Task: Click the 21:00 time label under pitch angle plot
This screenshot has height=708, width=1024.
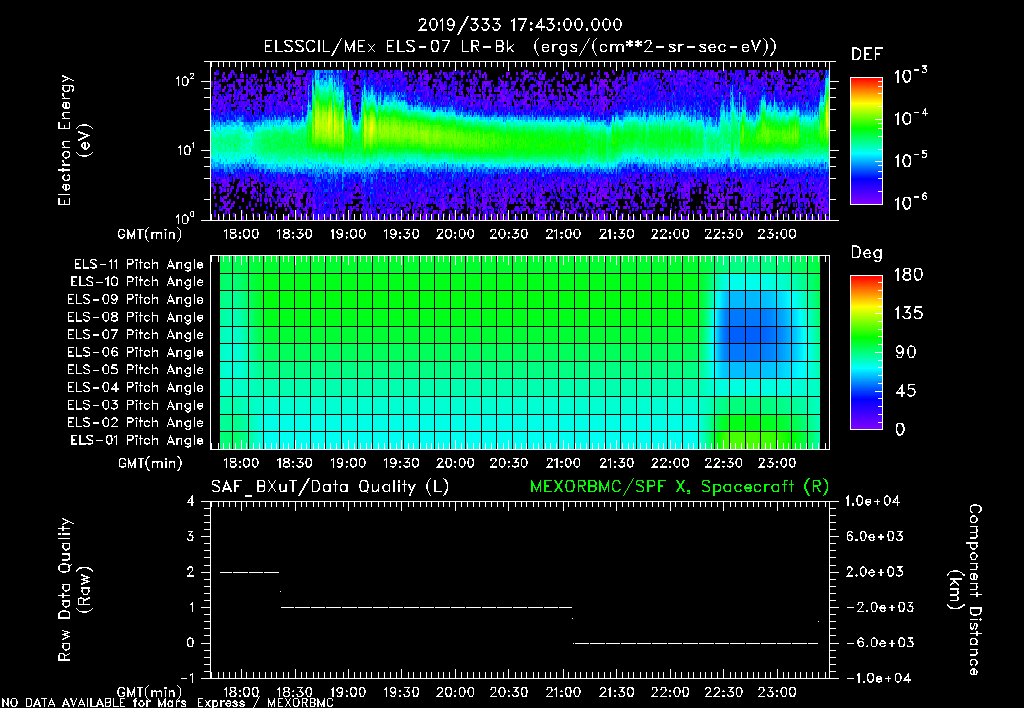Action: pyautogui.click(x=563, y=463)
